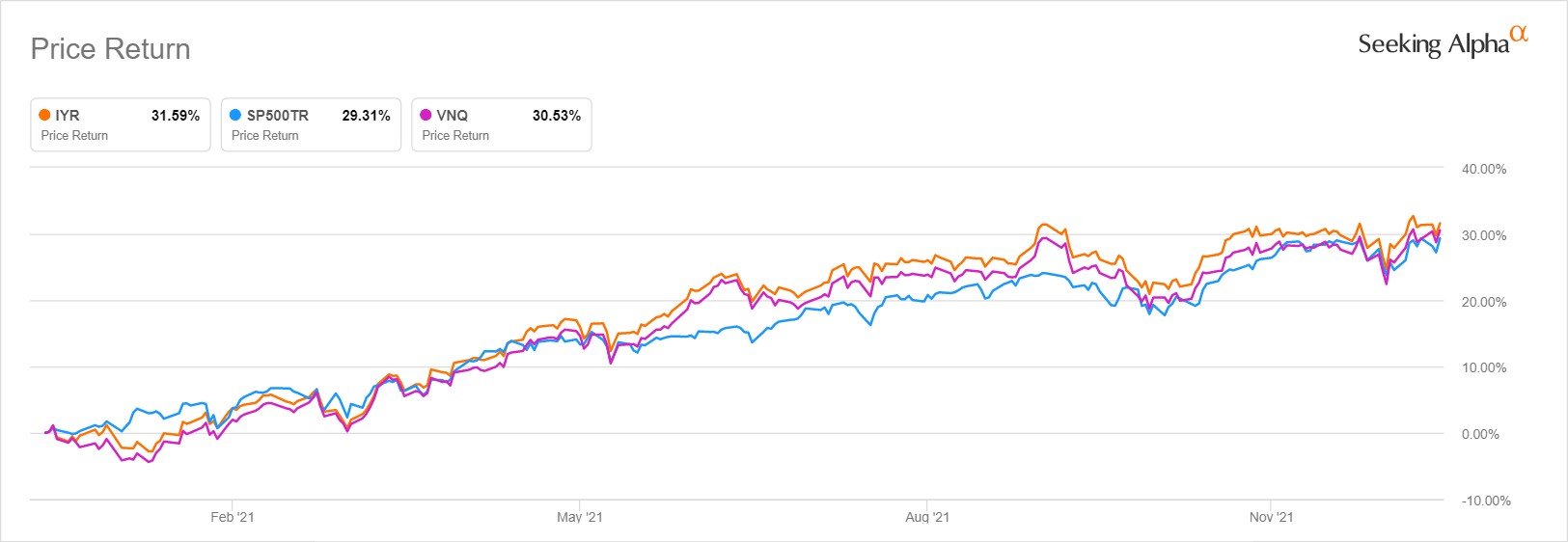The width and height of the screenshot is (1568, 542).
Task: Click the orange IYR series dot
Action: [44, 115]
